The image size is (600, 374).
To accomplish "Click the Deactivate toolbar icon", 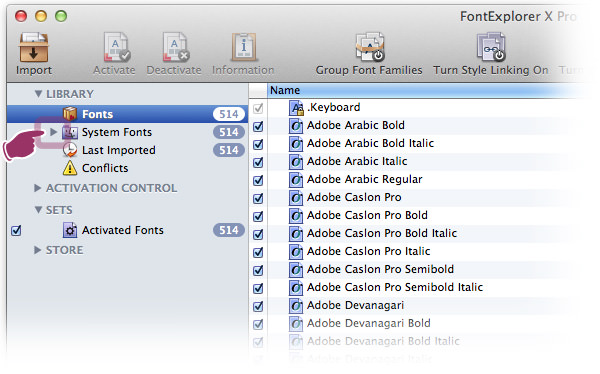I will 175,47.
